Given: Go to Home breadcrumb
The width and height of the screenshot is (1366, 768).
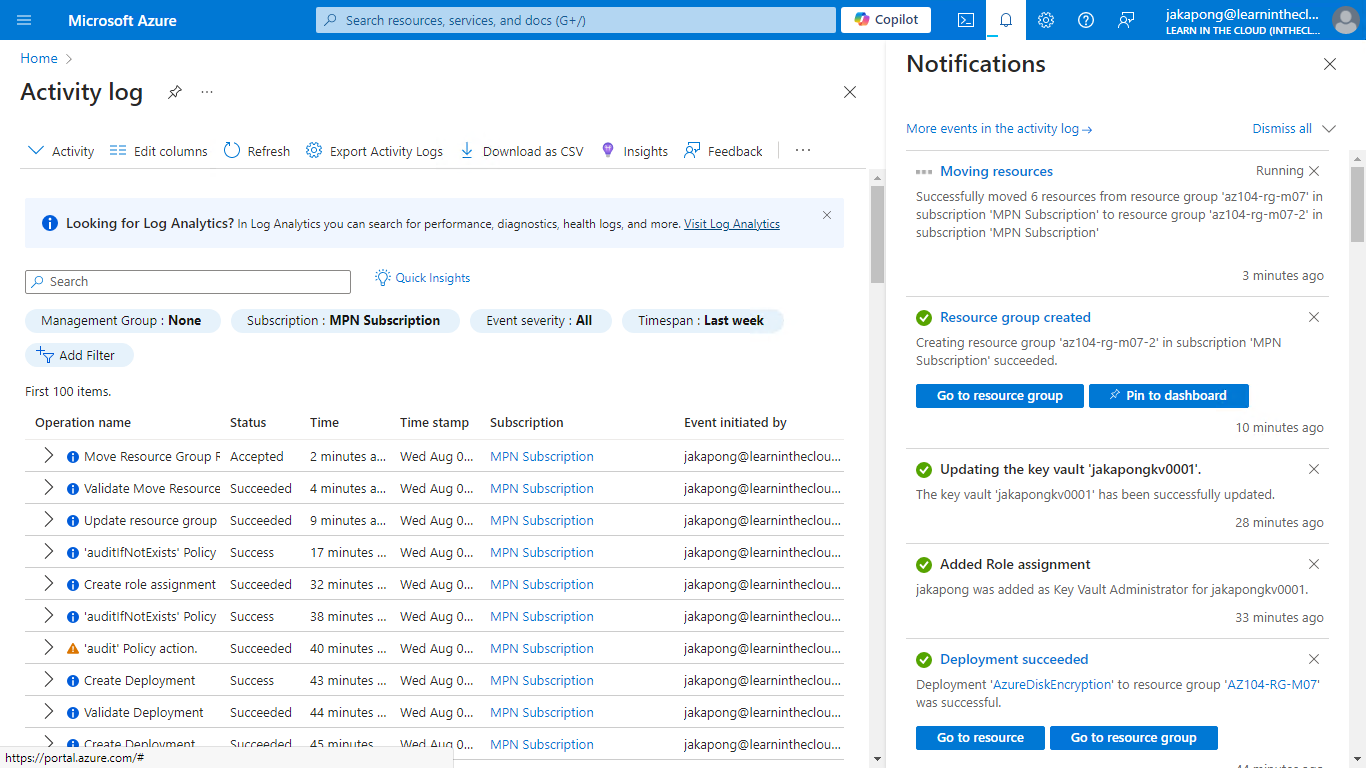Looking at the screenshot, I should (39, 58).
